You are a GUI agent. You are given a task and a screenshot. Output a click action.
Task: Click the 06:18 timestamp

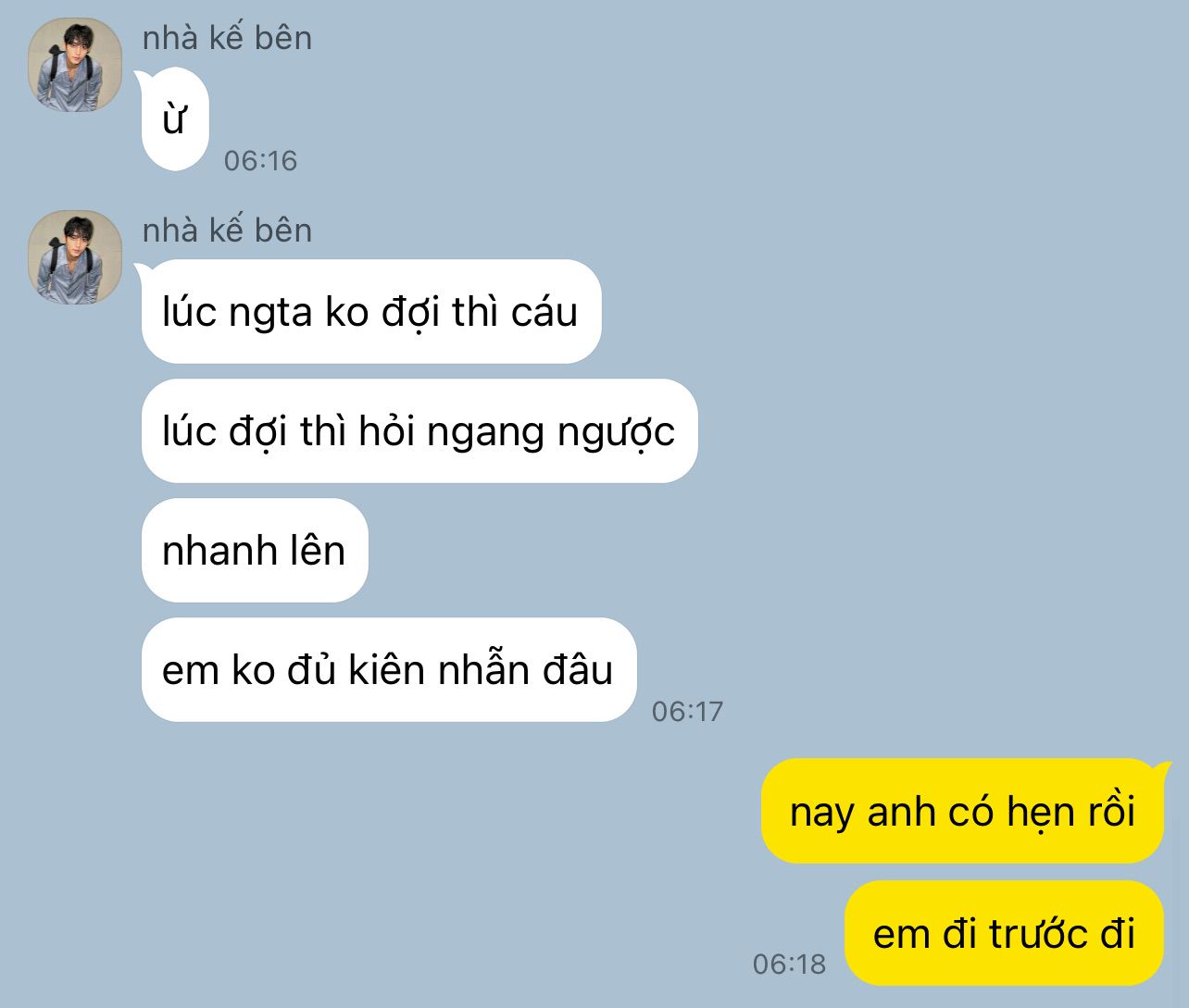point(789,964)
